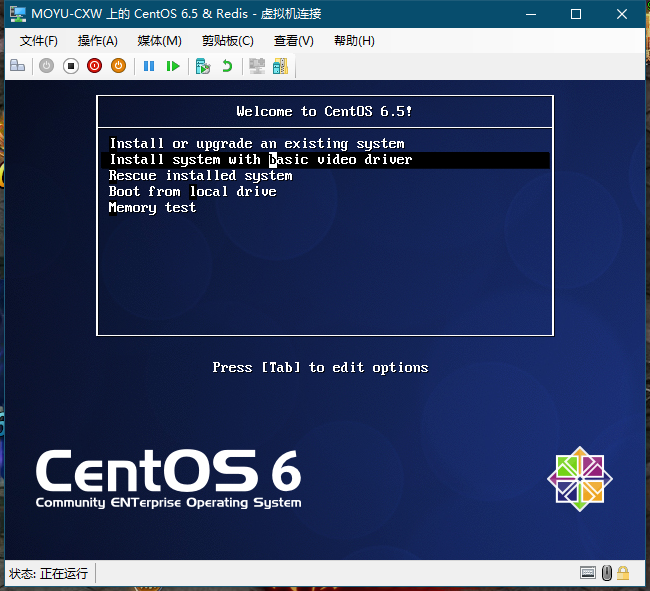Create a checkpoint using the snapshot icon
The width and height of the screenshot is (650, 591).
pyautogui.click(x=203, y=66)
